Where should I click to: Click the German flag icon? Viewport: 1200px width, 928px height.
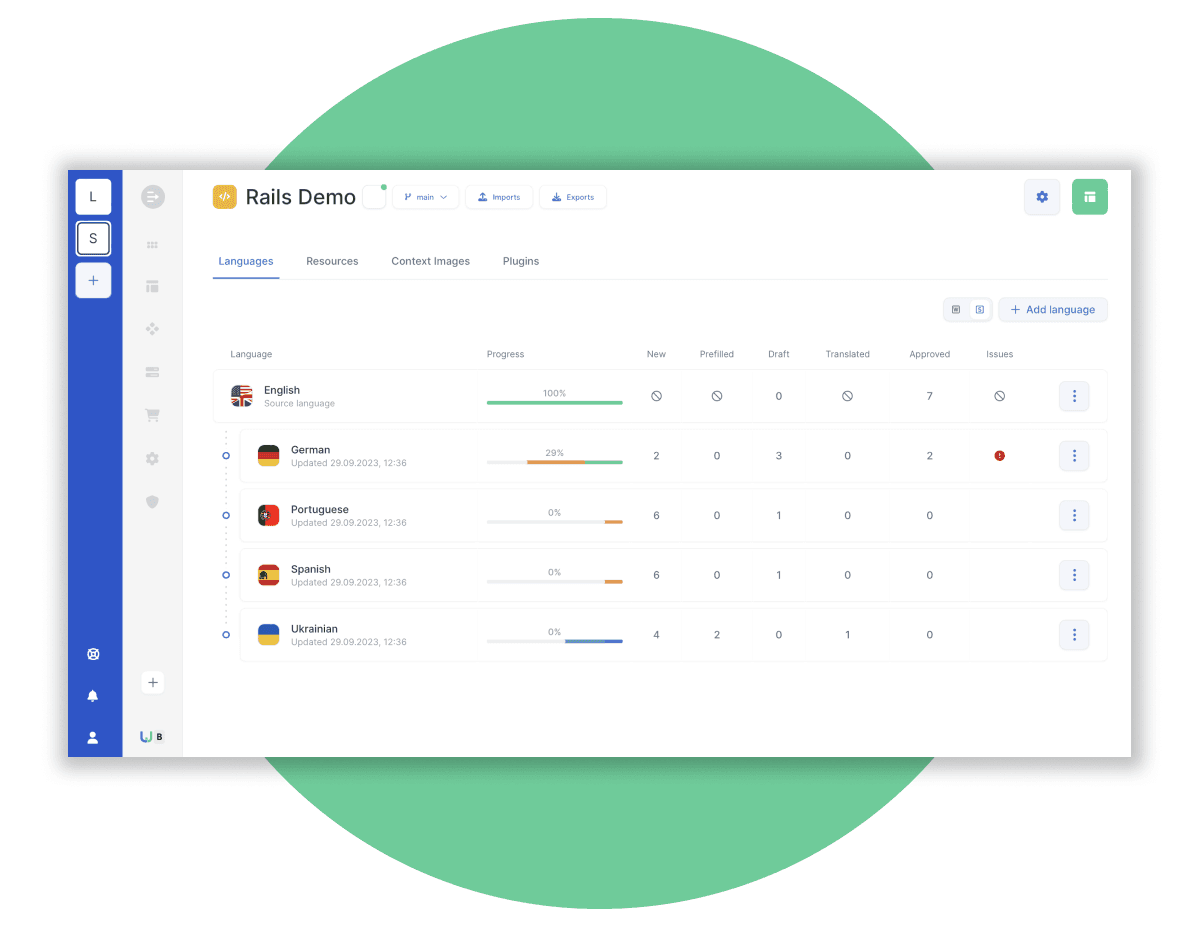coord(269,456)
